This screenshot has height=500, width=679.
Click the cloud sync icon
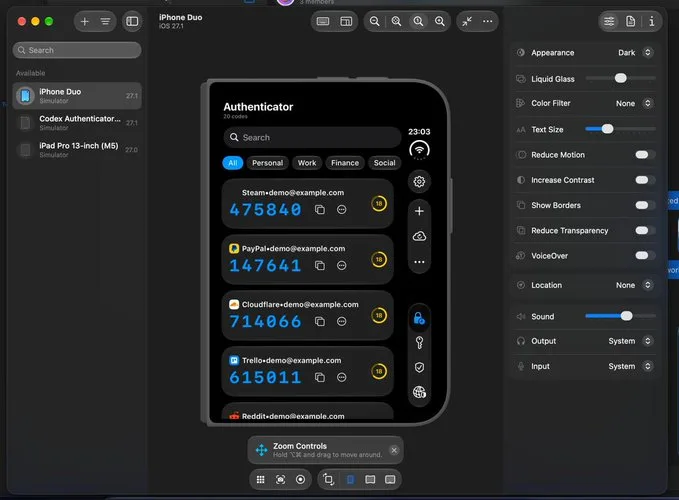coord(419,236)
